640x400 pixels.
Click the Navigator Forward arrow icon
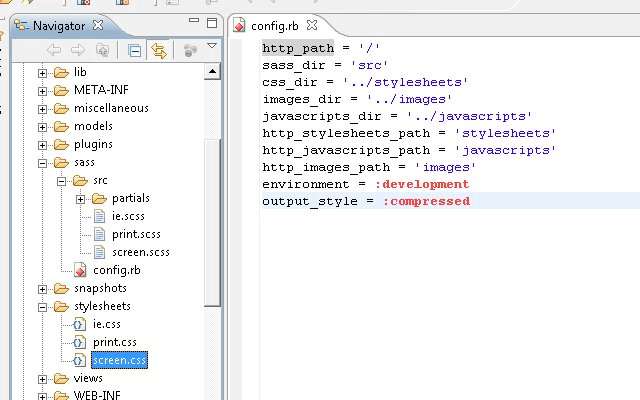point(78,51)
